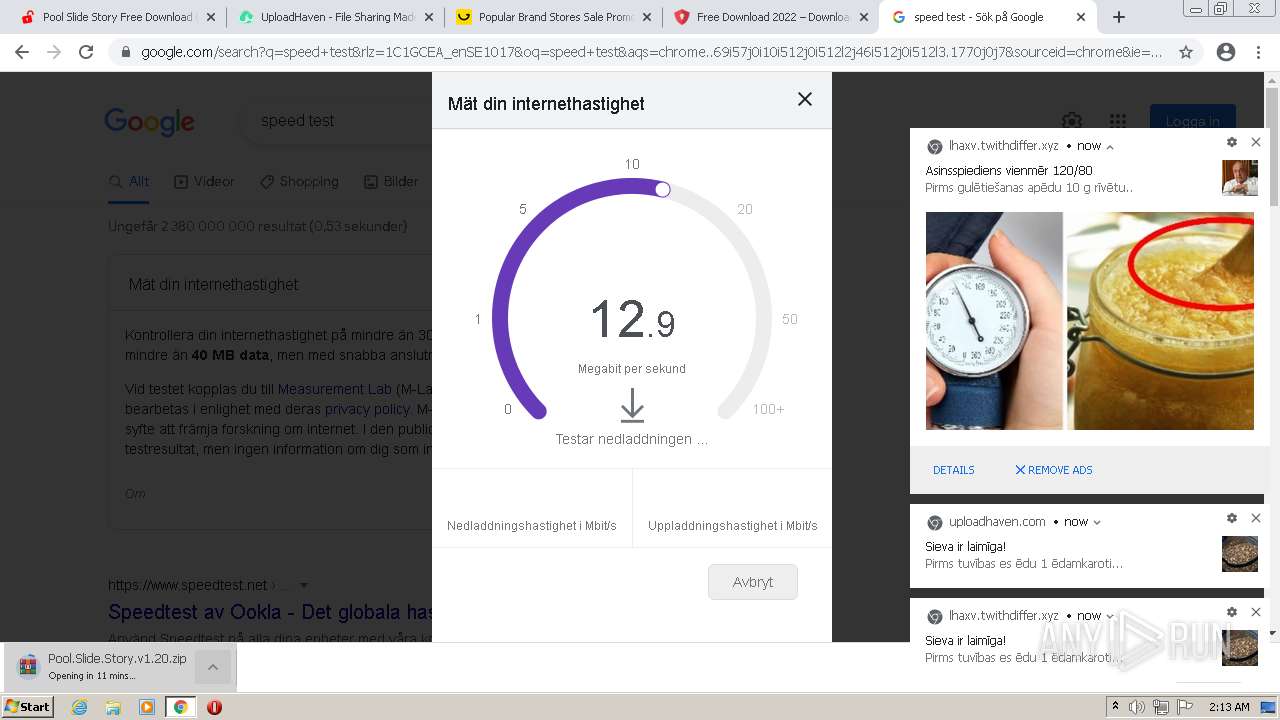Screen dimensions: 1280x720
Task: Open Windows Explorer folder from taskbar
Action: point(113,707)
